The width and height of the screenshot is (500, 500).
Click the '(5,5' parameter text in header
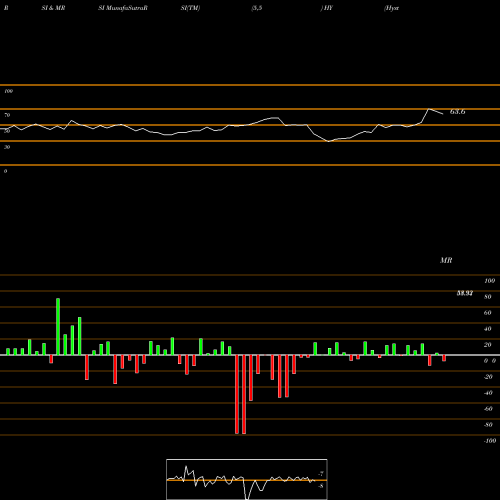click(x=257, y=8)
